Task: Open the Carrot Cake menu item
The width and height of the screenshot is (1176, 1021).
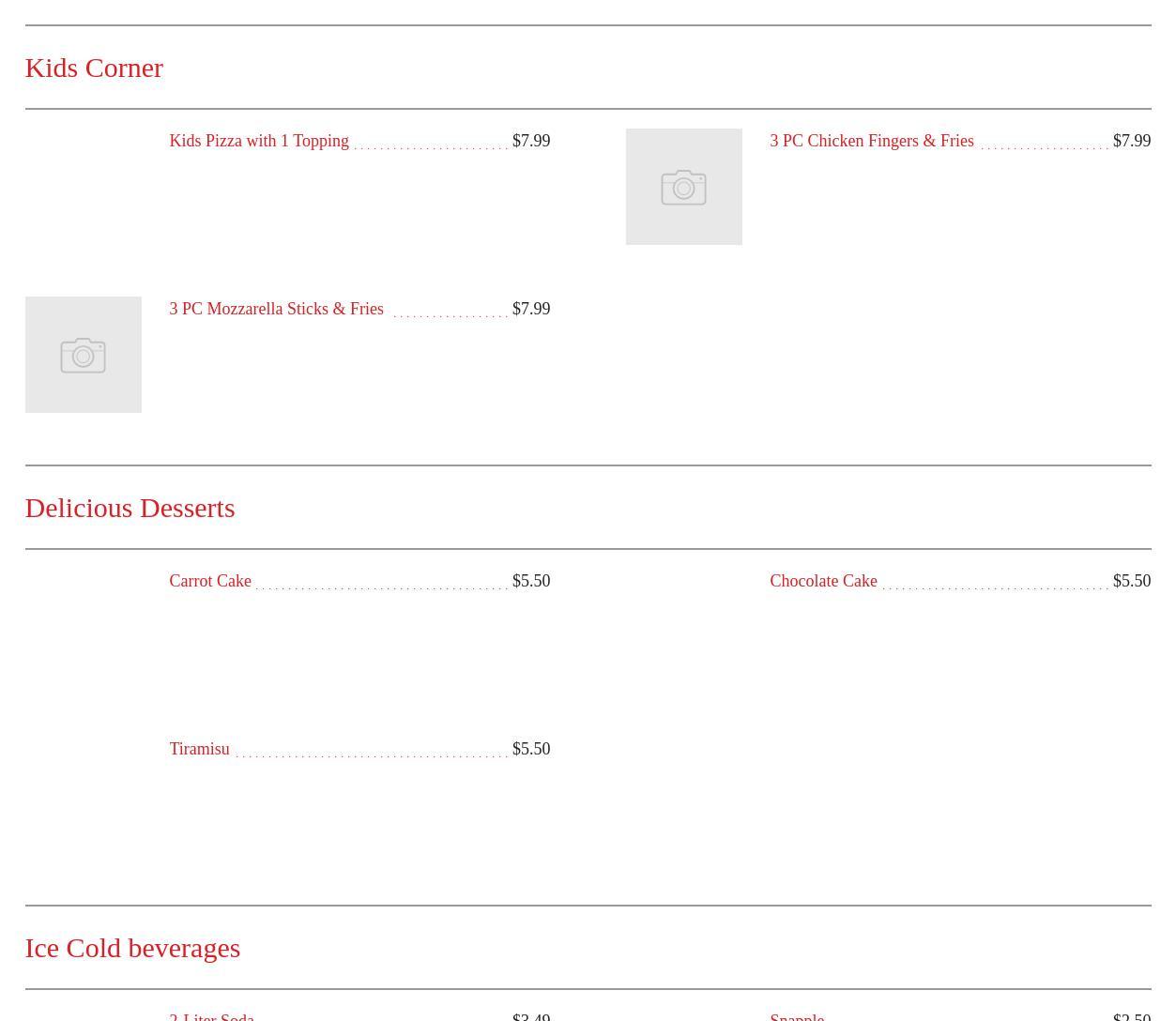Action: [210, 581]
